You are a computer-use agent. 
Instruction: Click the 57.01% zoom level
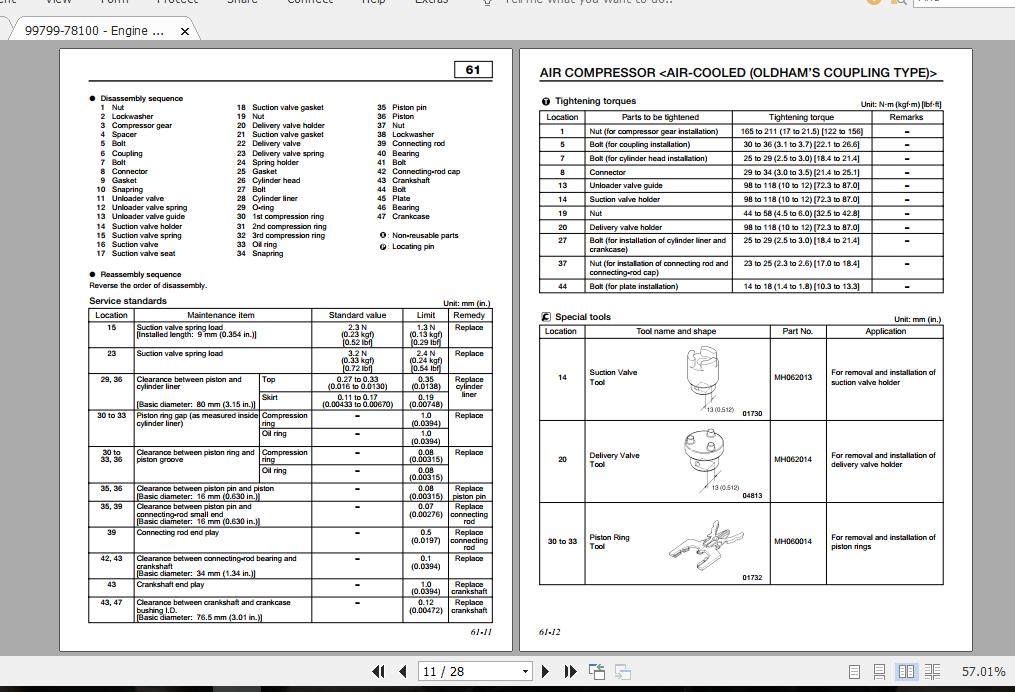(x=983, y=671)
